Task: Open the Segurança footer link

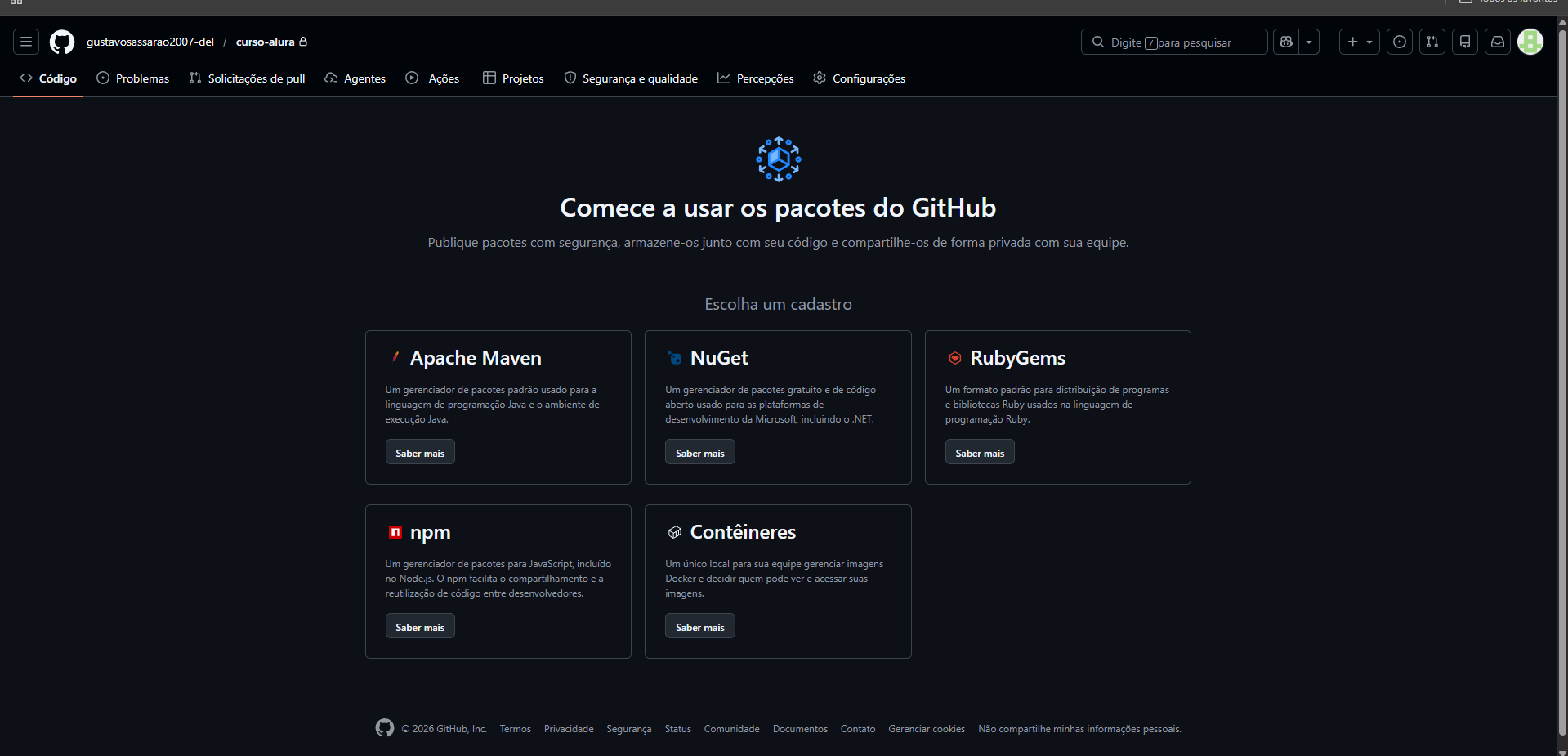Action: [629, 729]
